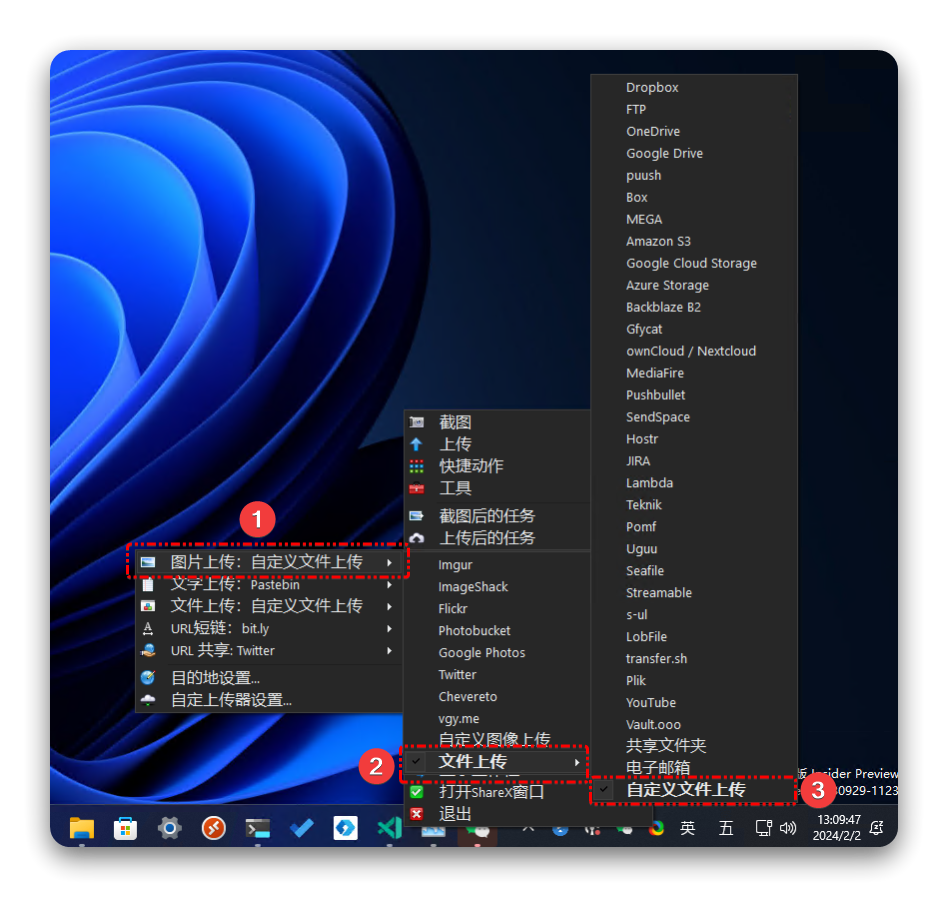Viewport: 948px width, 897px height.
Task: Open 自定上传器设置 via its cloud icon
Action: [148, 700]
